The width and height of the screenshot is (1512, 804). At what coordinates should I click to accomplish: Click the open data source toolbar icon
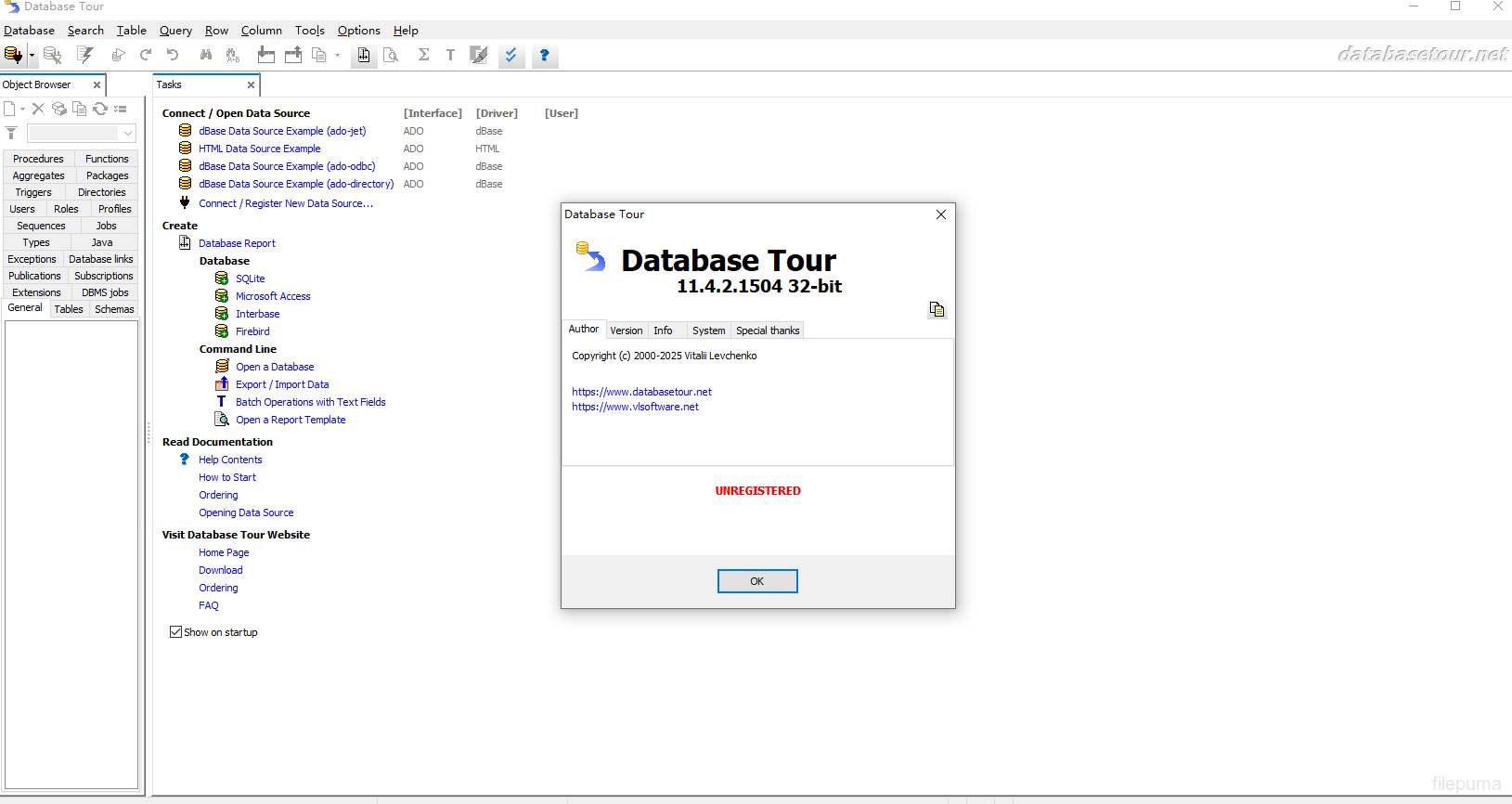pyautogui.click(x=12, y=55)
